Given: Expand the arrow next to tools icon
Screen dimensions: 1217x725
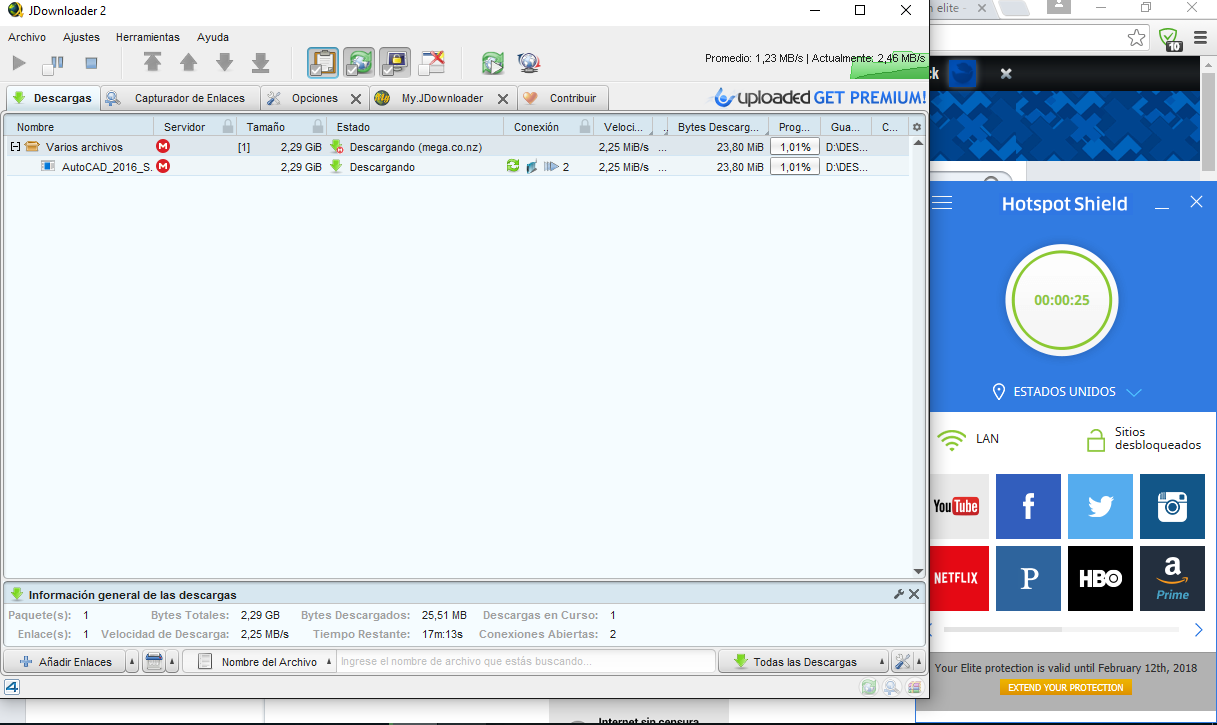Looking at the screenshot, I should (x=918, y=662).
